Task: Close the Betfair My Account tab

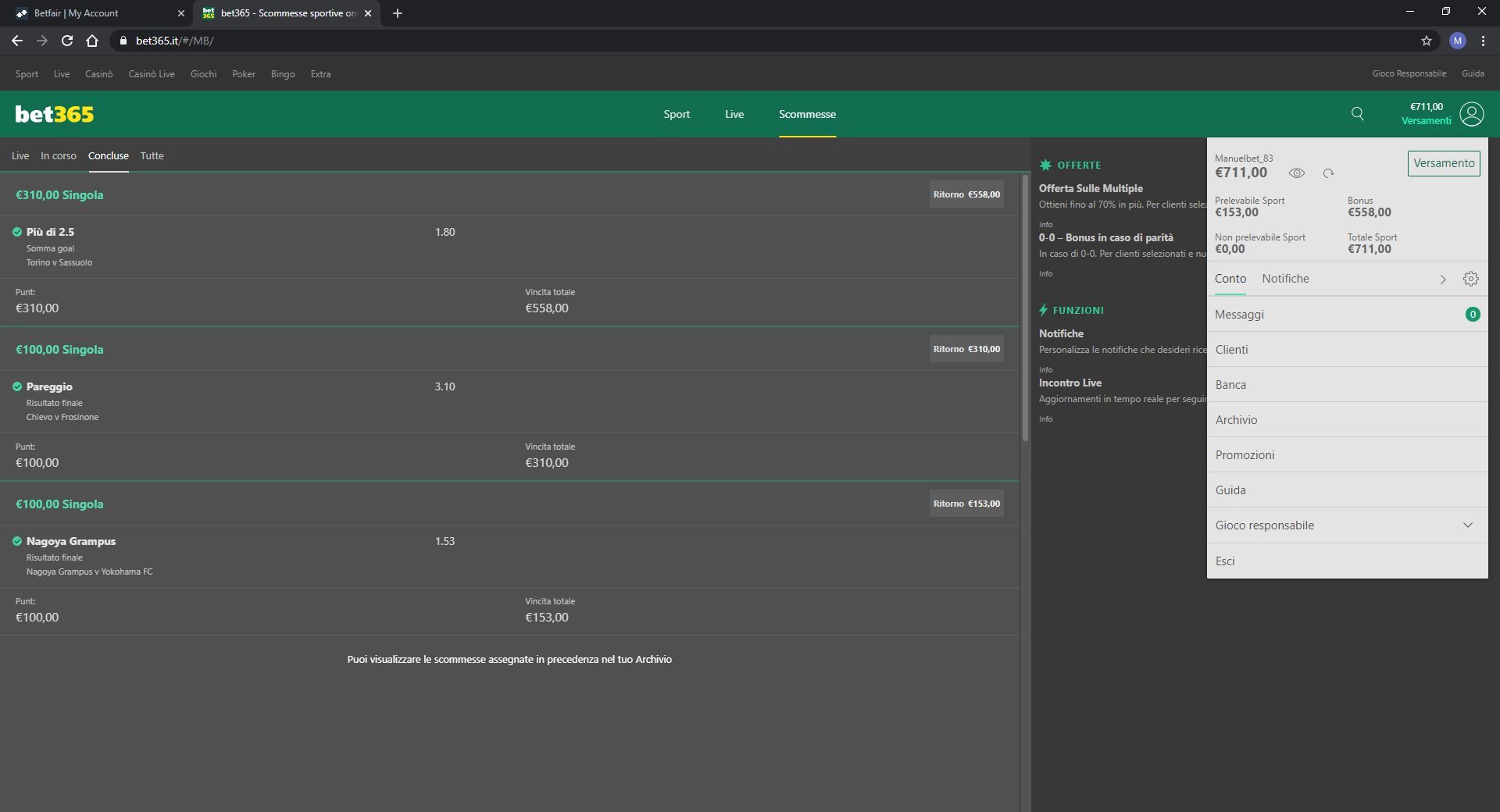Action: (x=181, y=13)
